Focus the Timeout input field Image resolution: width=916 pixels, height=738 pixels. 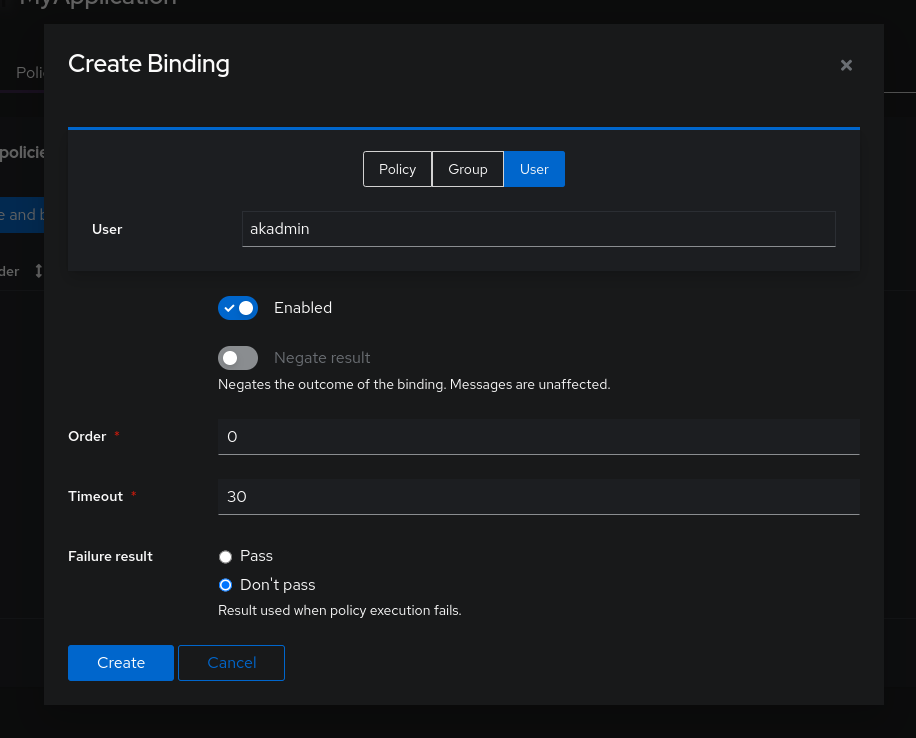pos(538,497)
